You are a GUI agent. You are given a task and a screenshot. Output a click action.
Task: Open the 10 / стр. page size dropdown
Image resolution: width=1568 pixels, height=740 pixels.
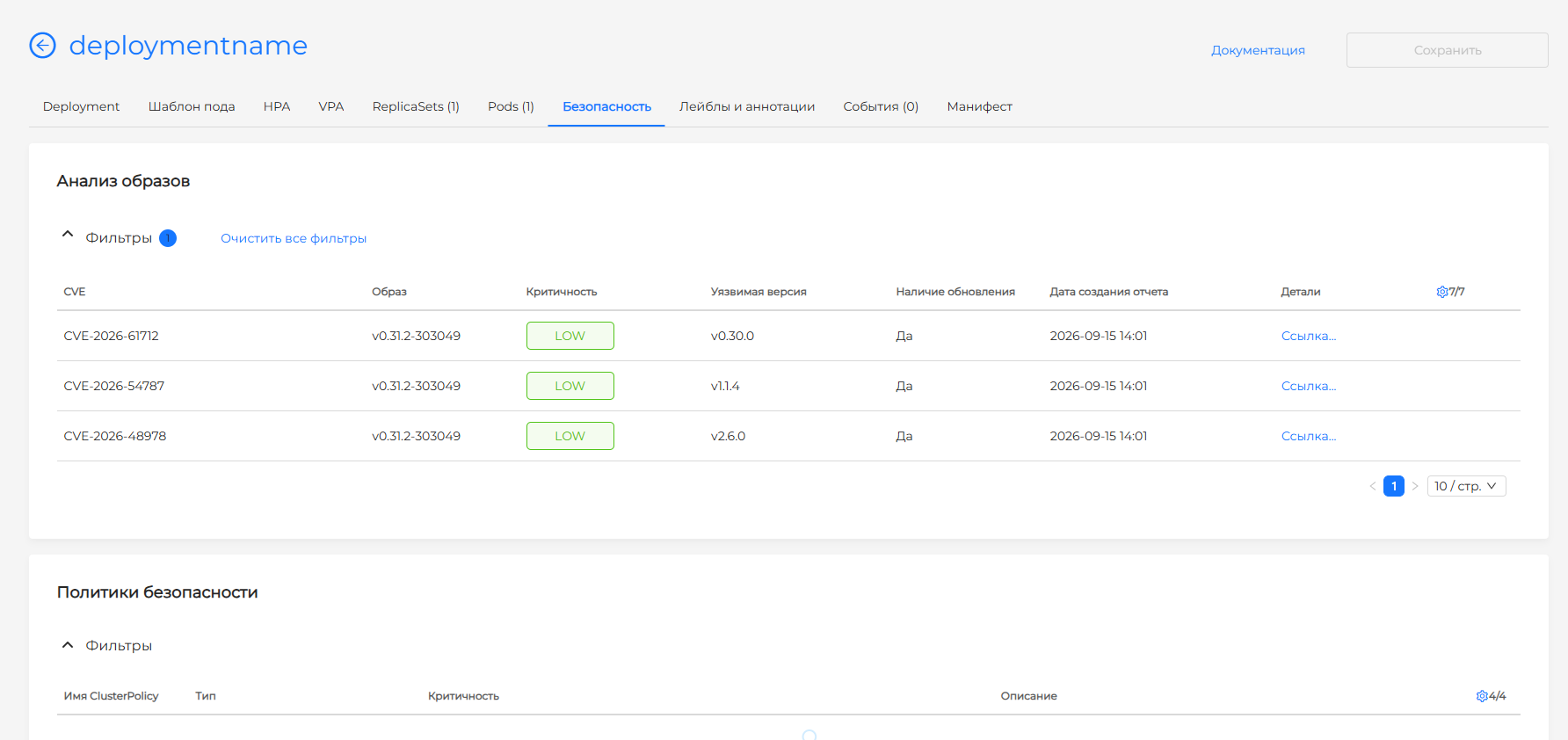pos(1466,486)
